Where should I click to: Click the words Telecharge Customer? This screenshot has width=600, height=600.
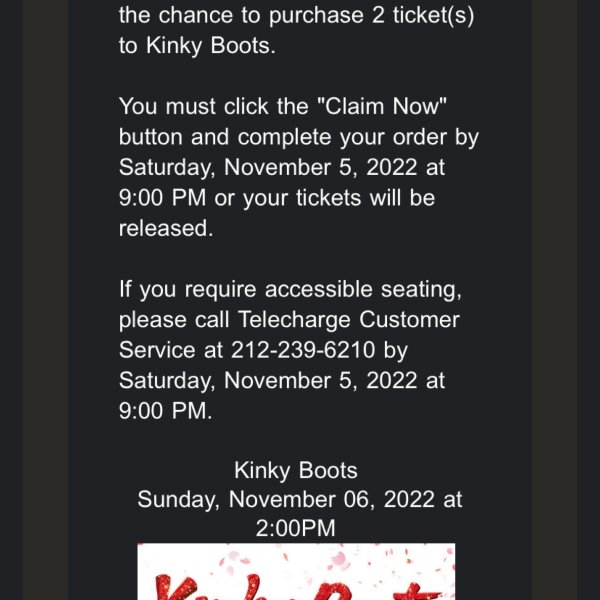click(x=349, y=320)
